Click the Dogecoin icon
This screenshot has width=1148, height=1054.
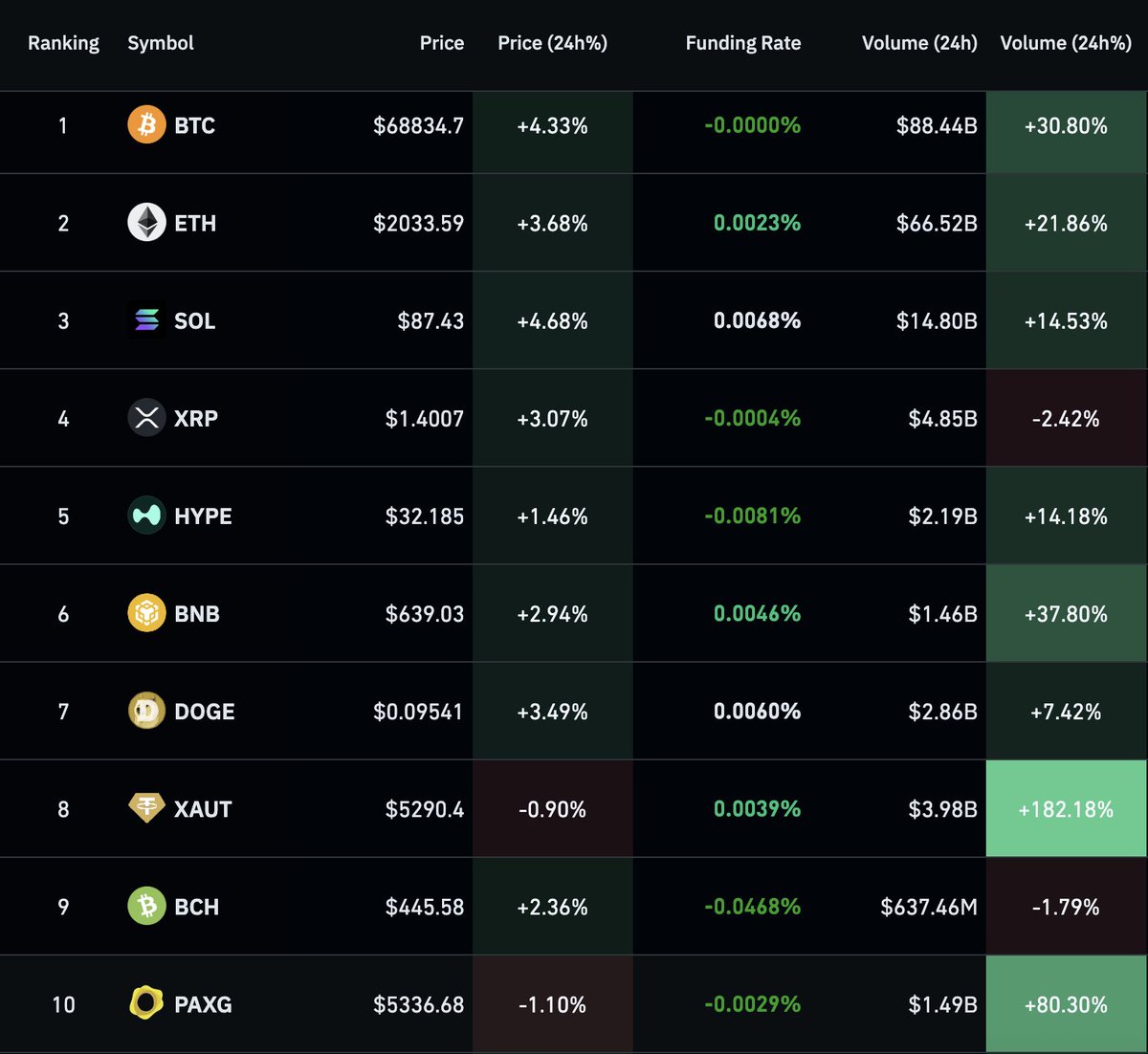pyautogui.click(x=146, y=711)
